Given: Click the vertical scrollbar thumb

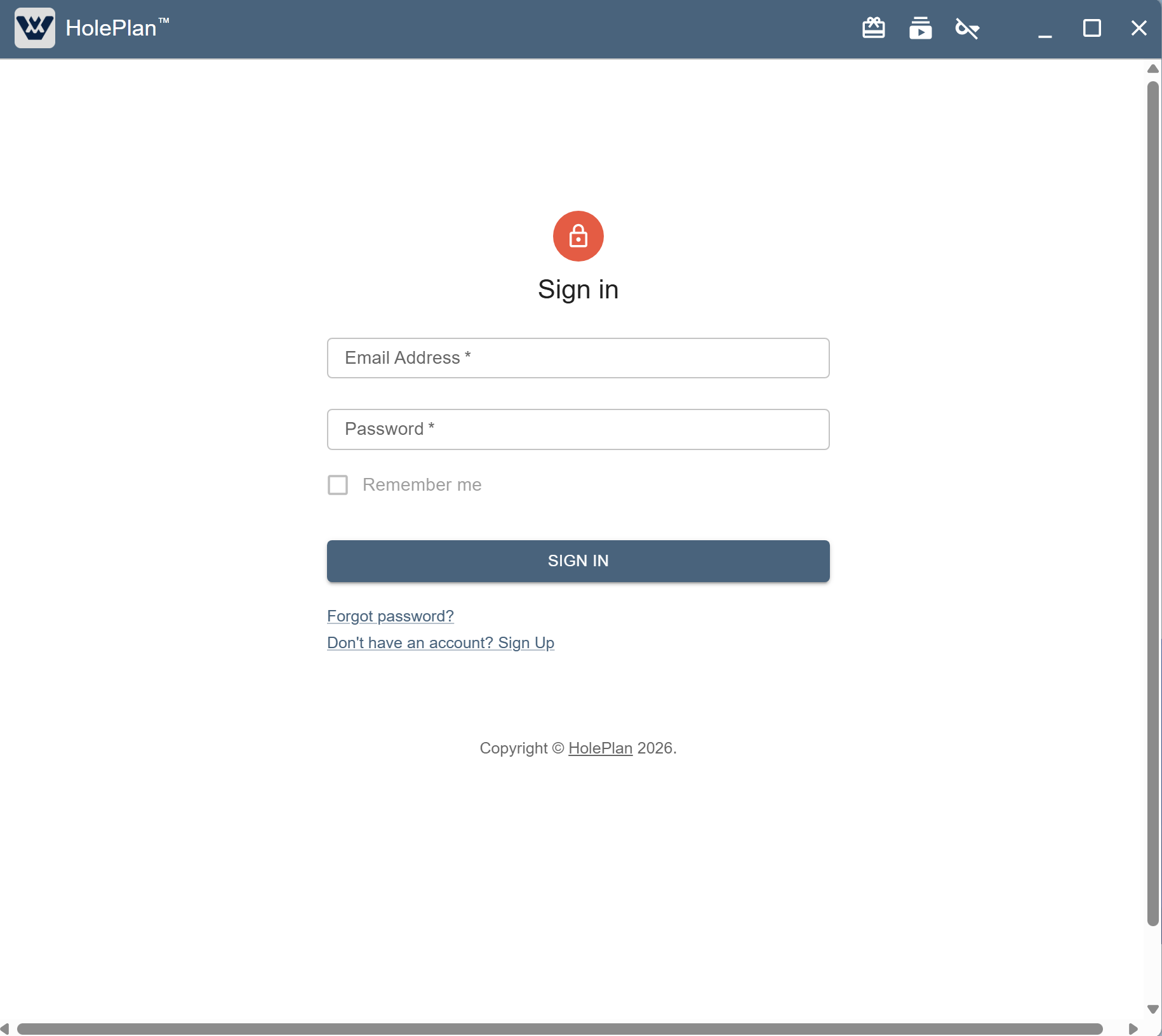Looking at the screenshot, I should click(x=1153, y=501).
